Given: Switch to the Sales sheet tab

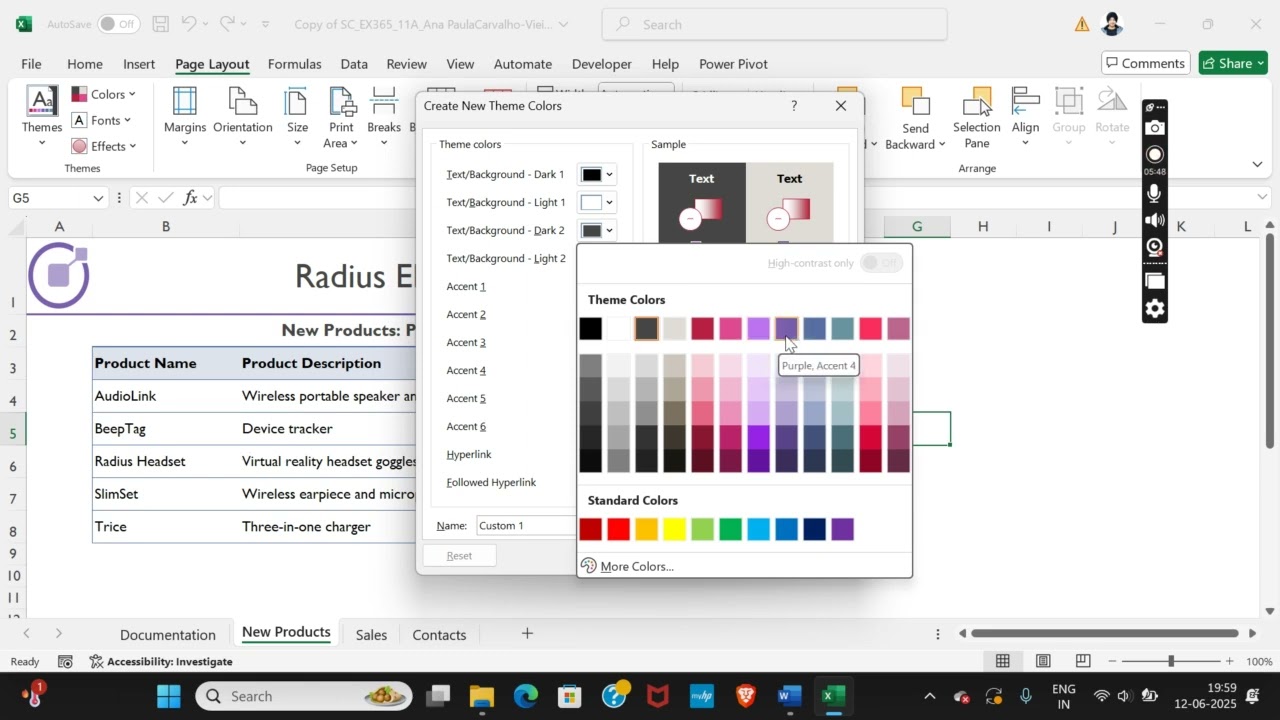Looking at the screenshot, I should 371,635.
